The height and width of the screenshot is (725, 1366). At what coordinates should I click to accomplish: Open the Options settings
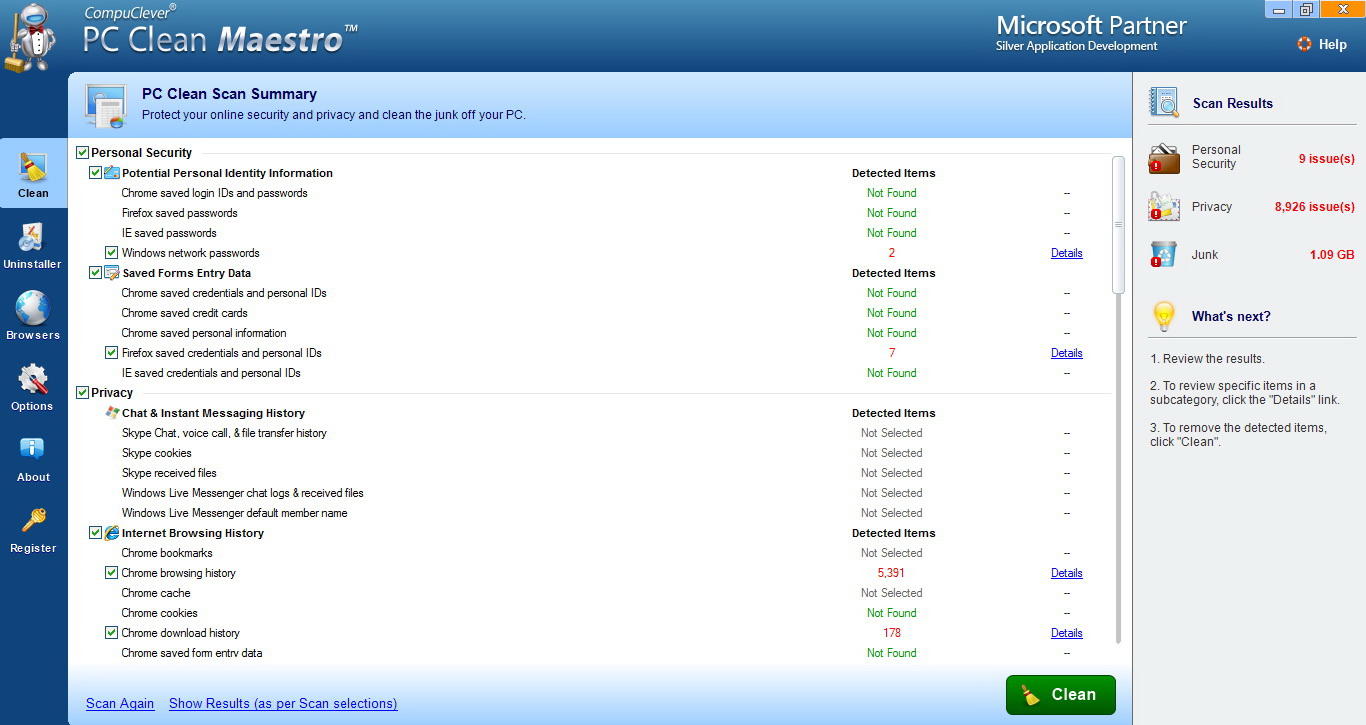pyautogui.click(x=33, y=387)
